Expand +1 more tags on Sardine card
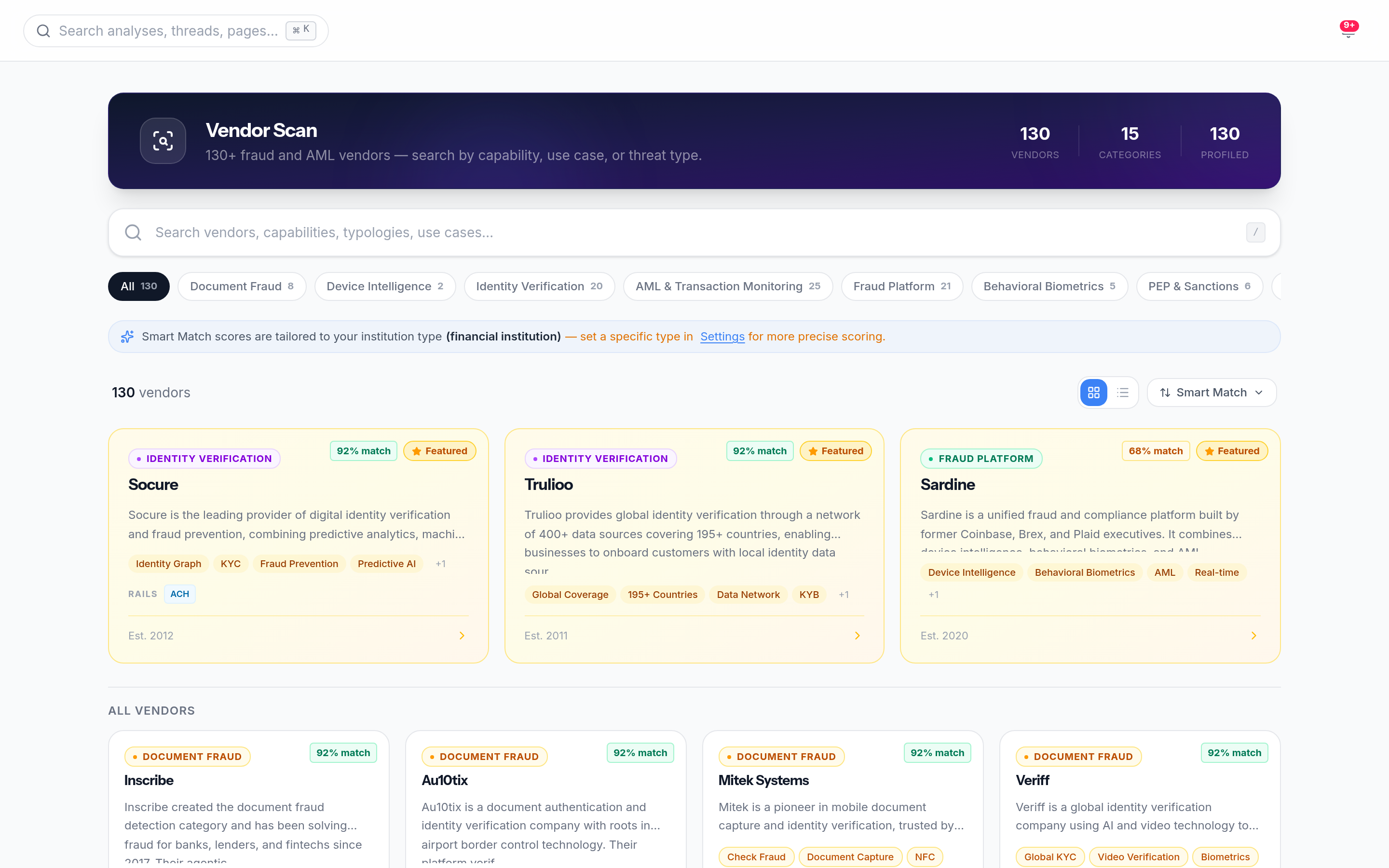The height and width of the screenshot is (868, 1389). tap(933, 595)
